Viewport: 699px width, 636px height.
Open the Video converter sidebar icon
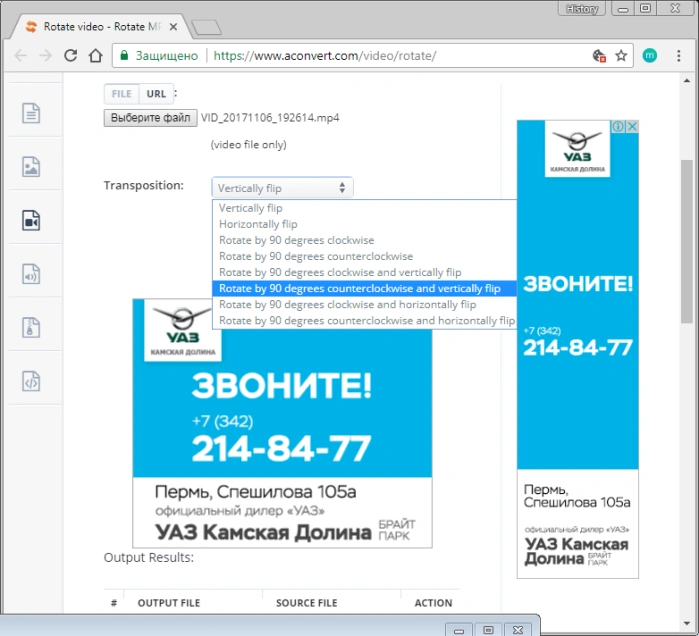coord(31,220)
